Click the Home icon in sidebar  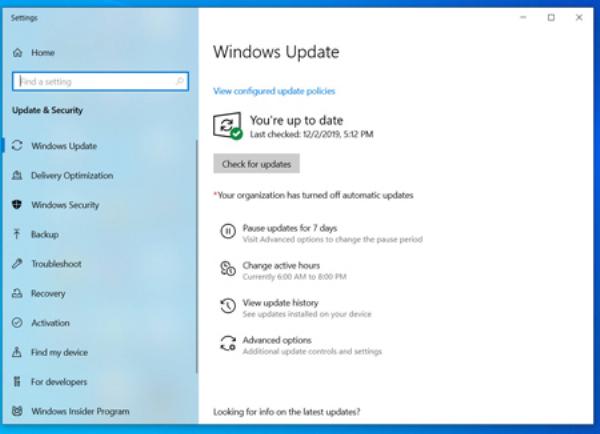[17, 52]
